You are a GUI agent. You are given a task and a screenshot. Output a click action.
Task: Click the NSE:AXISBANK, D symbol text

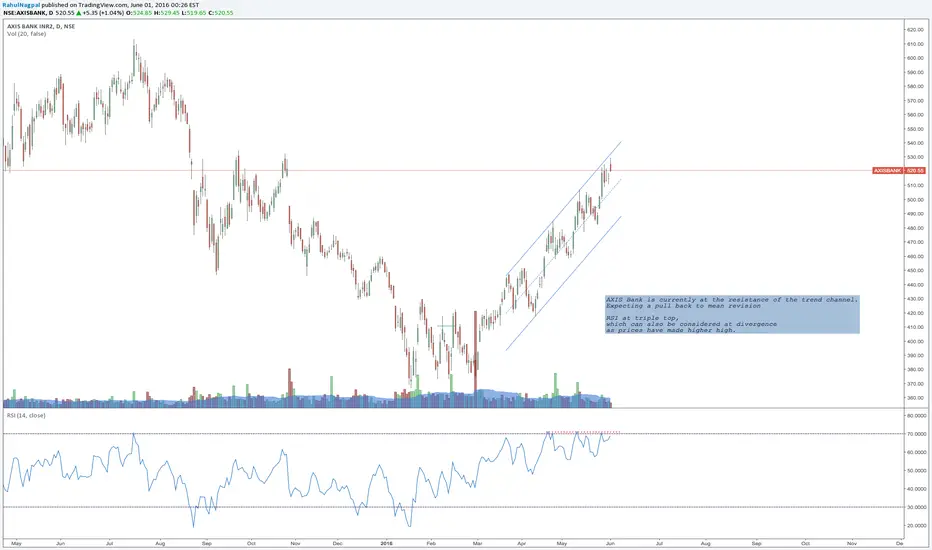point(28,12)
